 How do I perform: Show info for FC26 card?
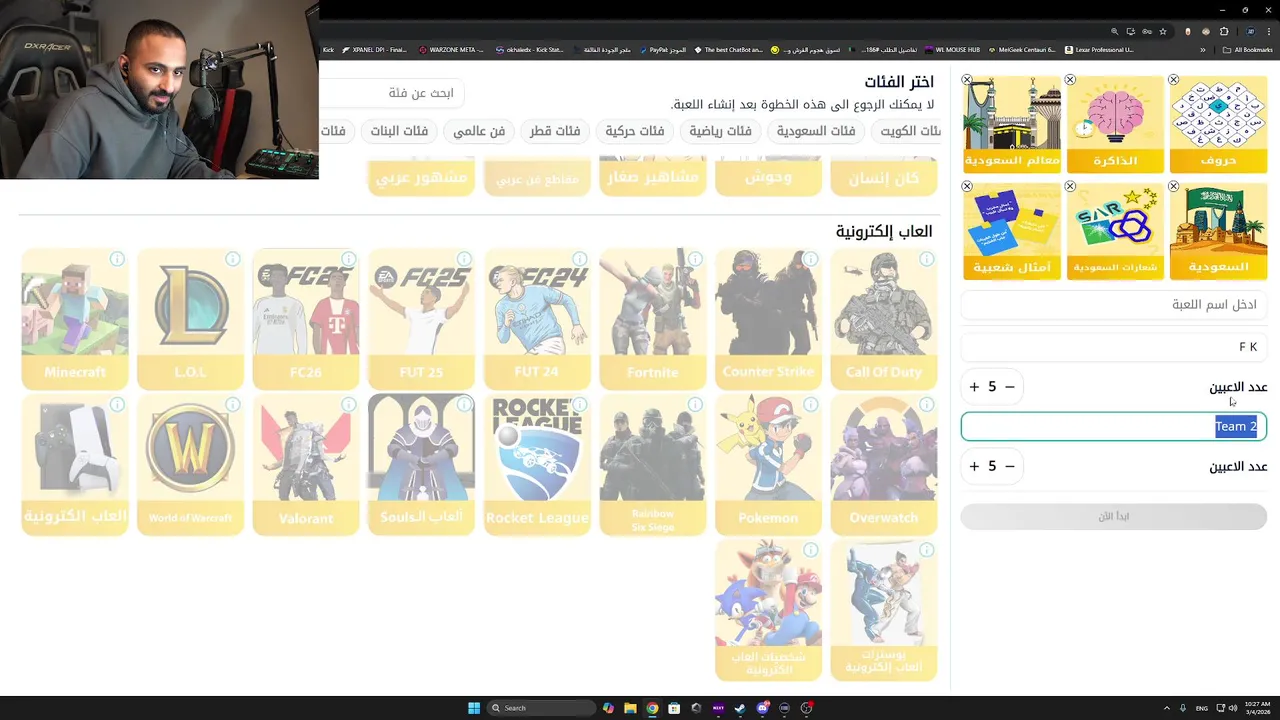click(348, 259)
